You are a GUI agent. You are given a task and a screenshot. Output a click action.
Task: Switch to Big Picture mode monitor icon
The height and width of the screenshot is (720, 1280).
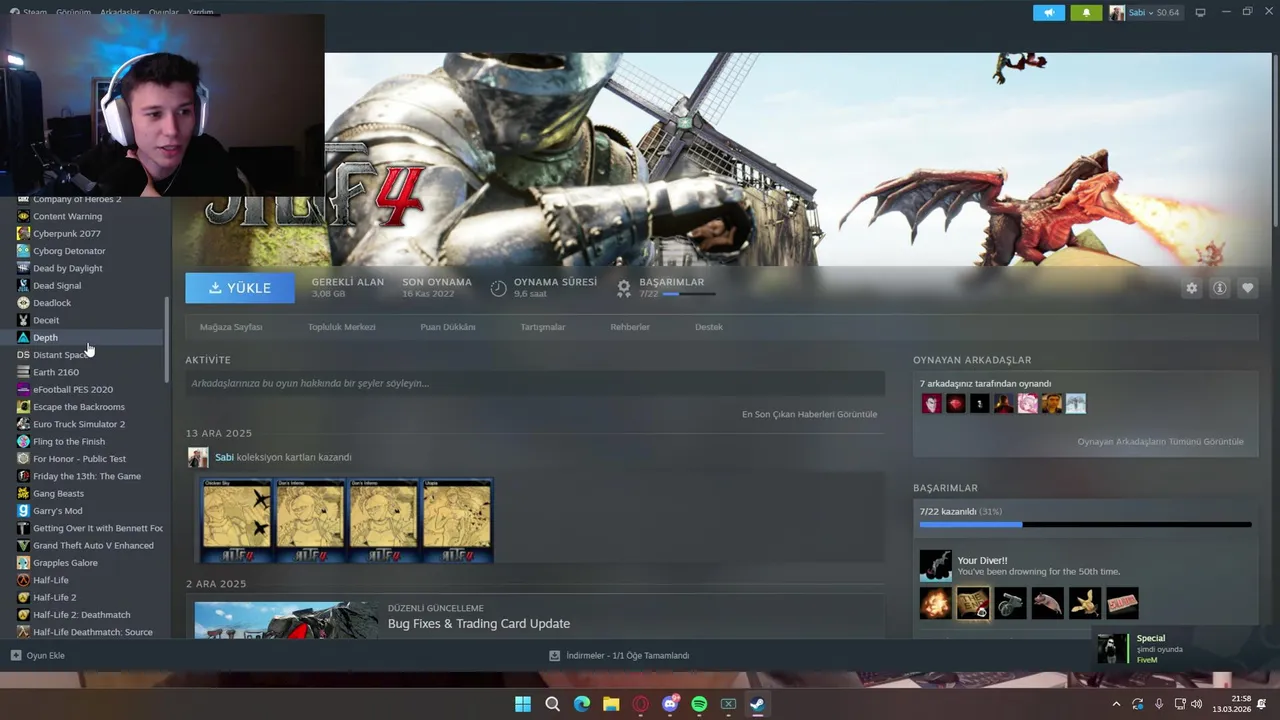1200,13
